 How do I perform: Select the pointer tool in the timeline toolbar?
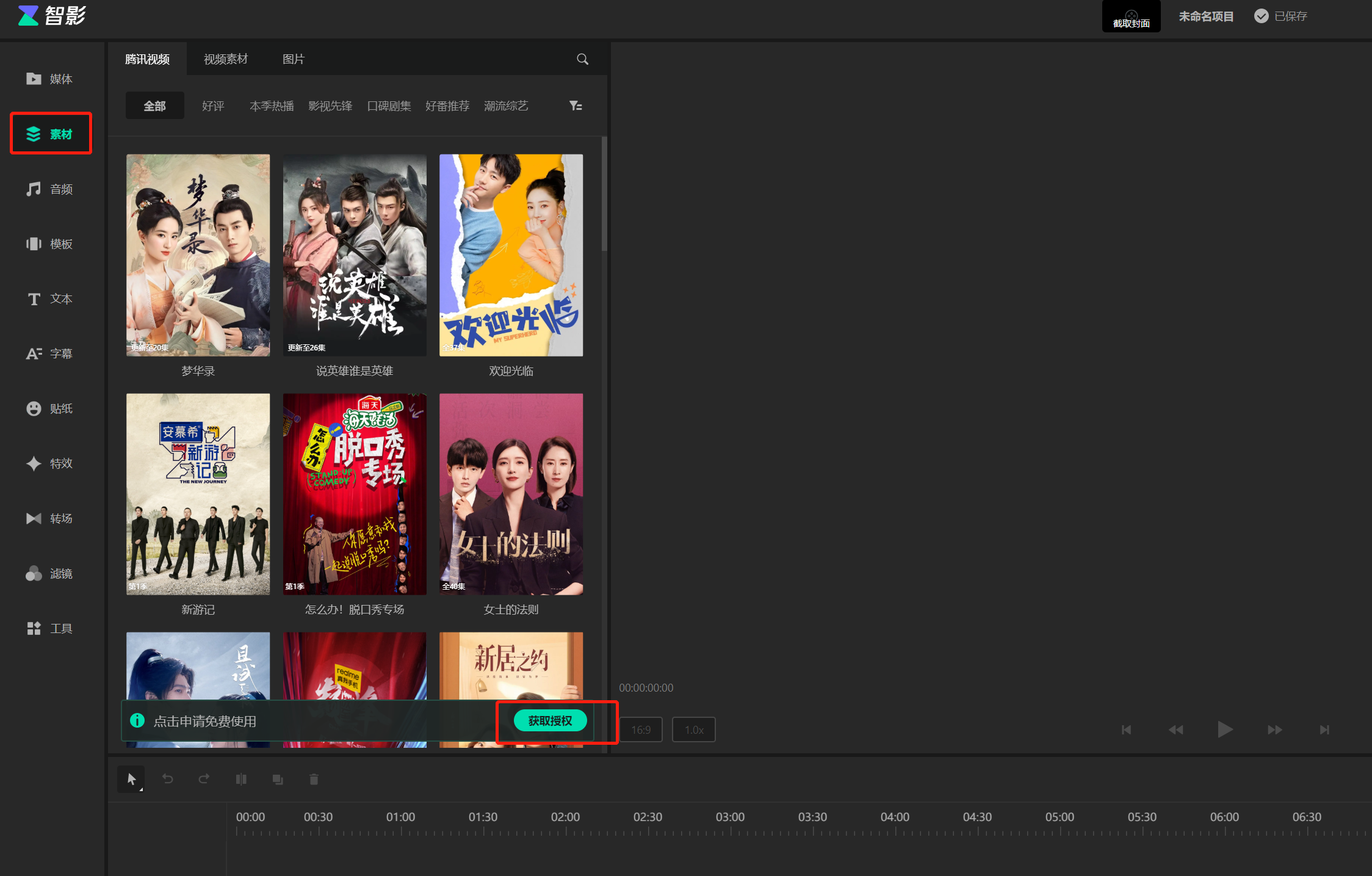click(131, 779)
